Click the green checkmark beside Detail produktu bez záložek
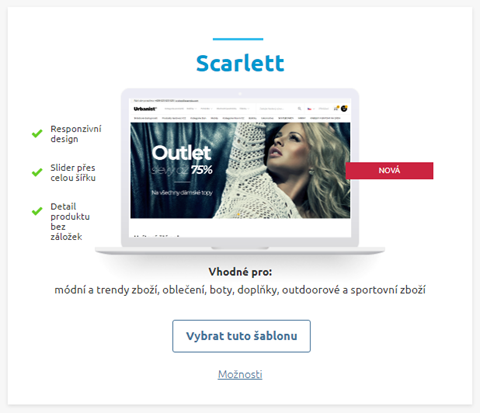The width and height of the screenshot is (480, 413). point(37,211)
